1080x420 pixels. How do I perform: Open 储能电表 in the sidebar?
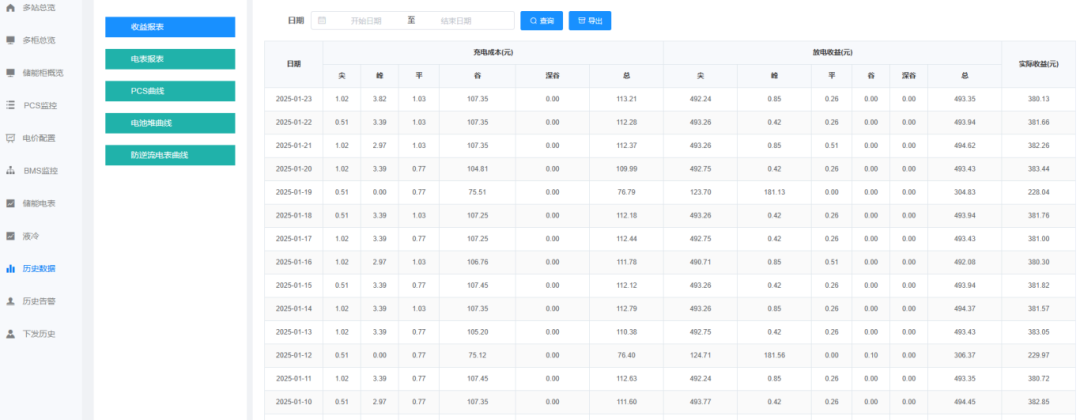tap(39, 203)
